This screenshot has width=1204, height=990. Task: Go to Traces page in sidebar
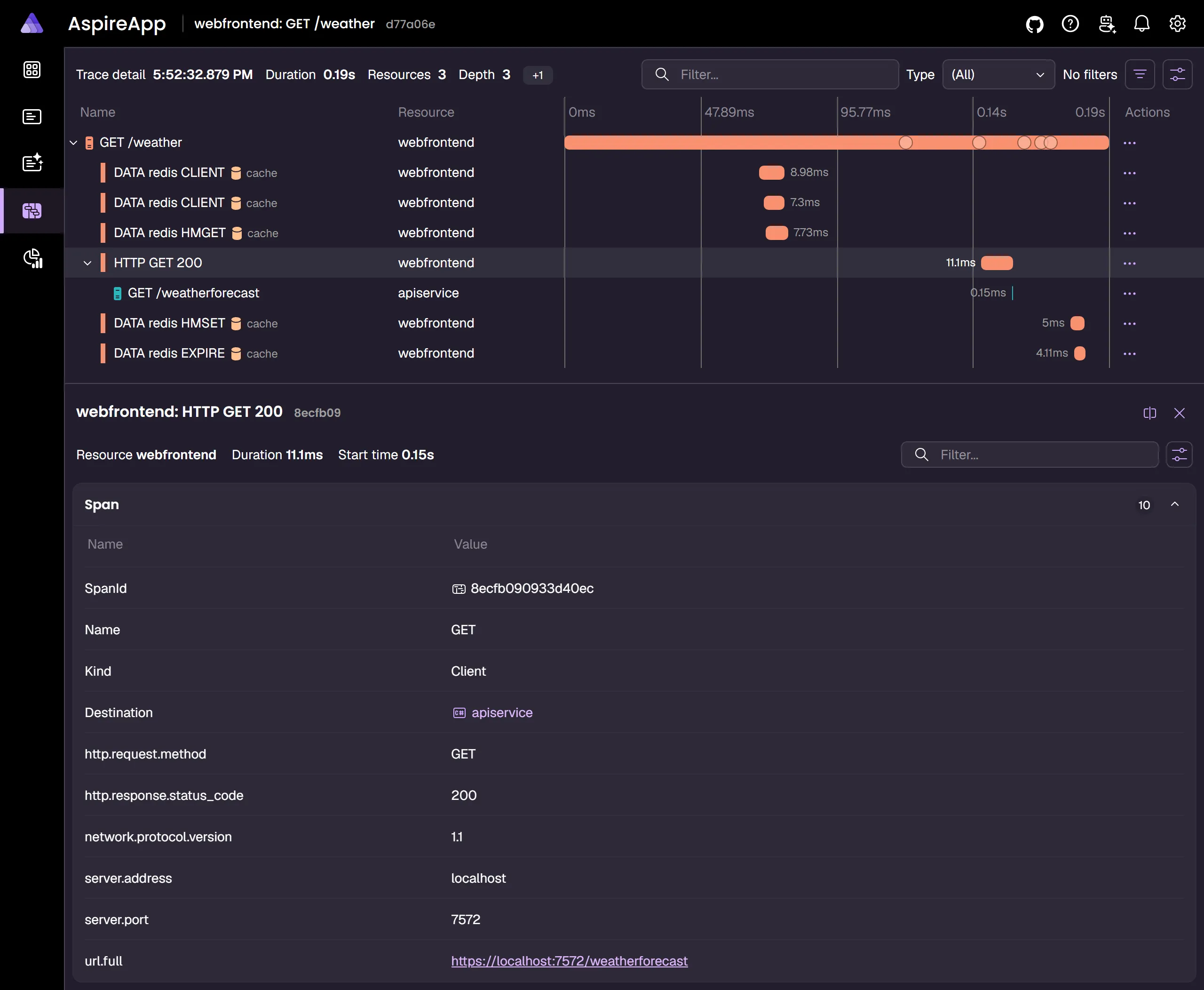point(32,211)
